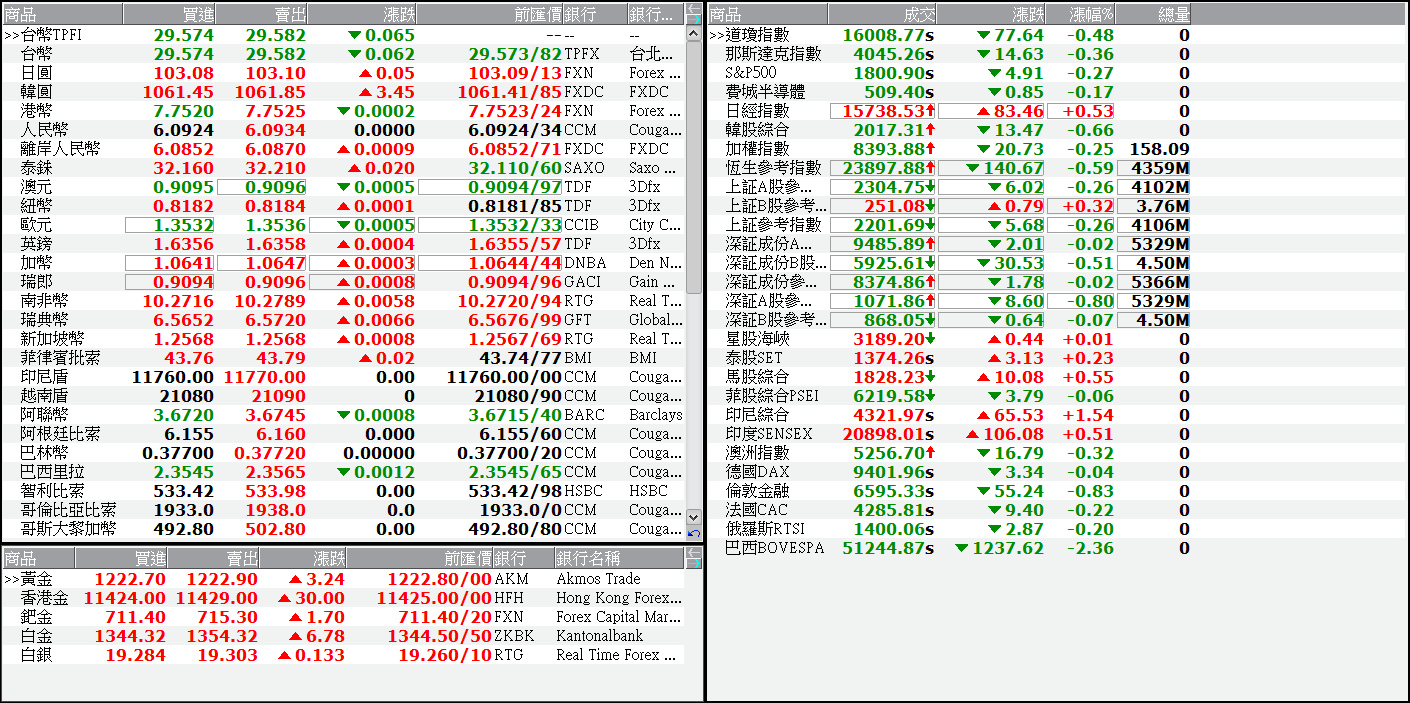
Task: Click the forex list scroll-down arrow
Action: [694, 516]
